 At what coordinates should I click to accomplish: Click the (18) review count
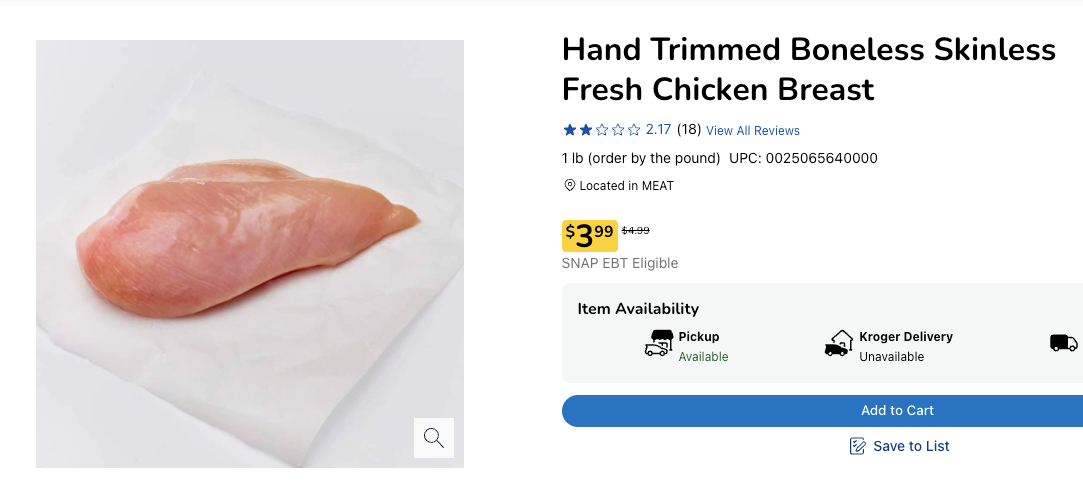click(689, 130)
